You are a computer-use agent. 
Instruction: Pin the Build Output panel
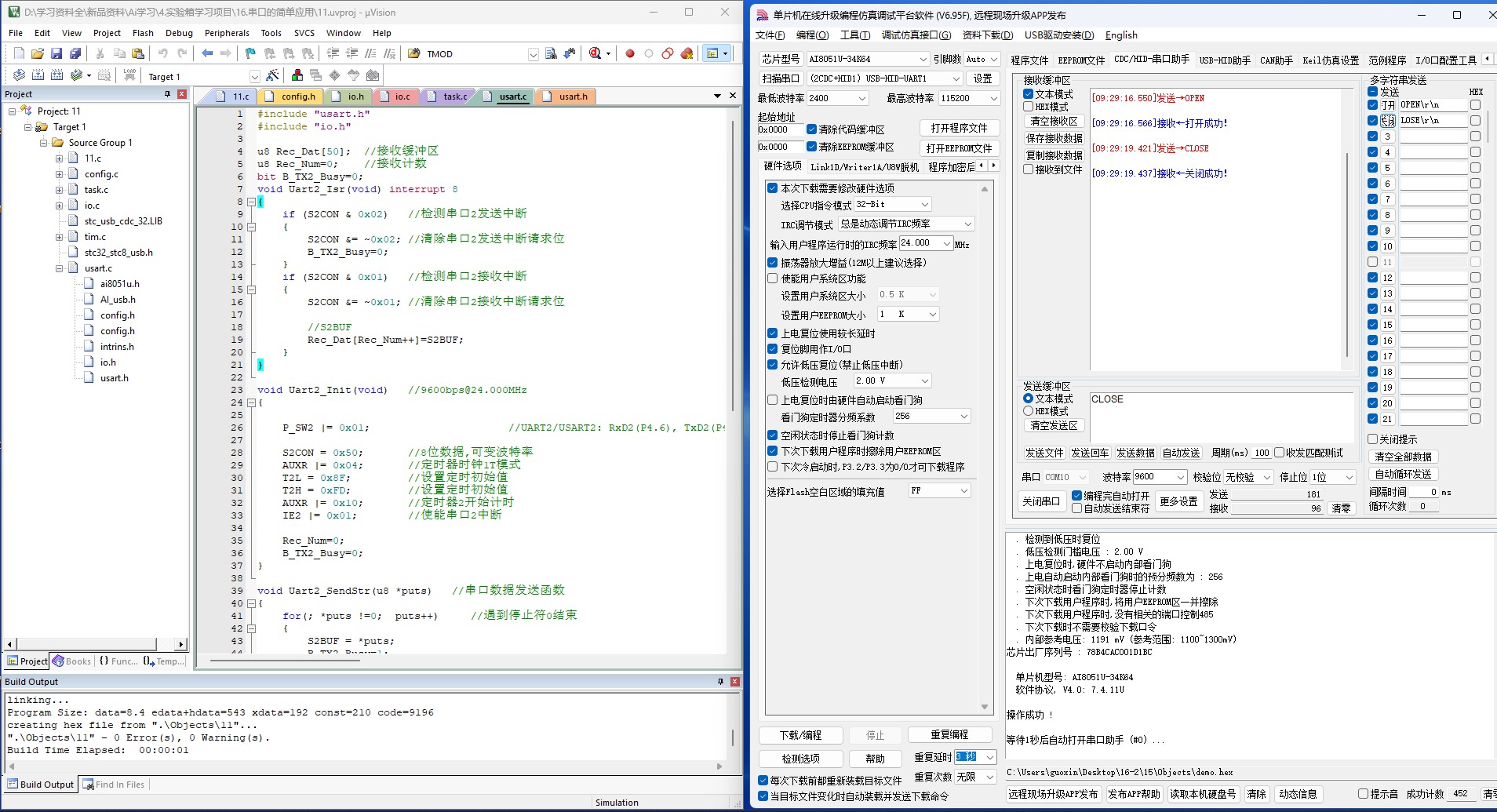(x=720, y=681)
